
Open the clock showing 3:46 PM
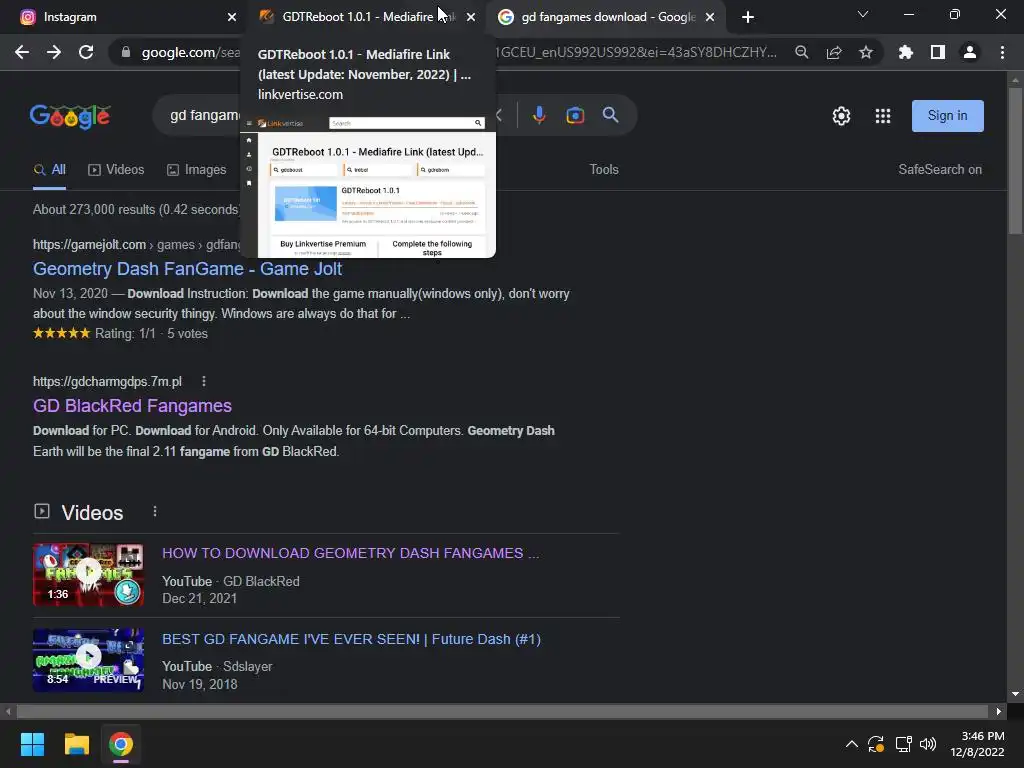coord(977,744)
